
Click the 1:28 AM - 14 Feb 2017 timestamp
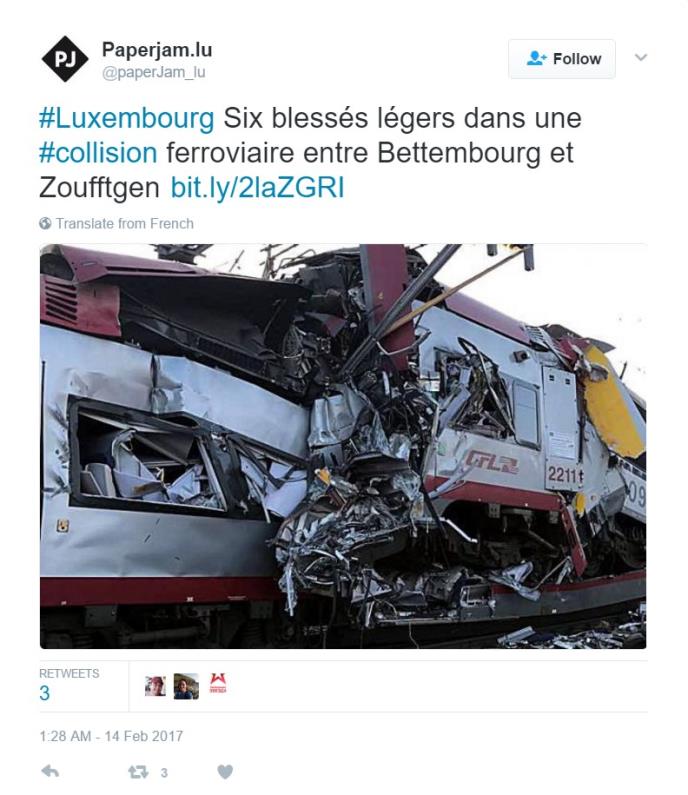111,736
